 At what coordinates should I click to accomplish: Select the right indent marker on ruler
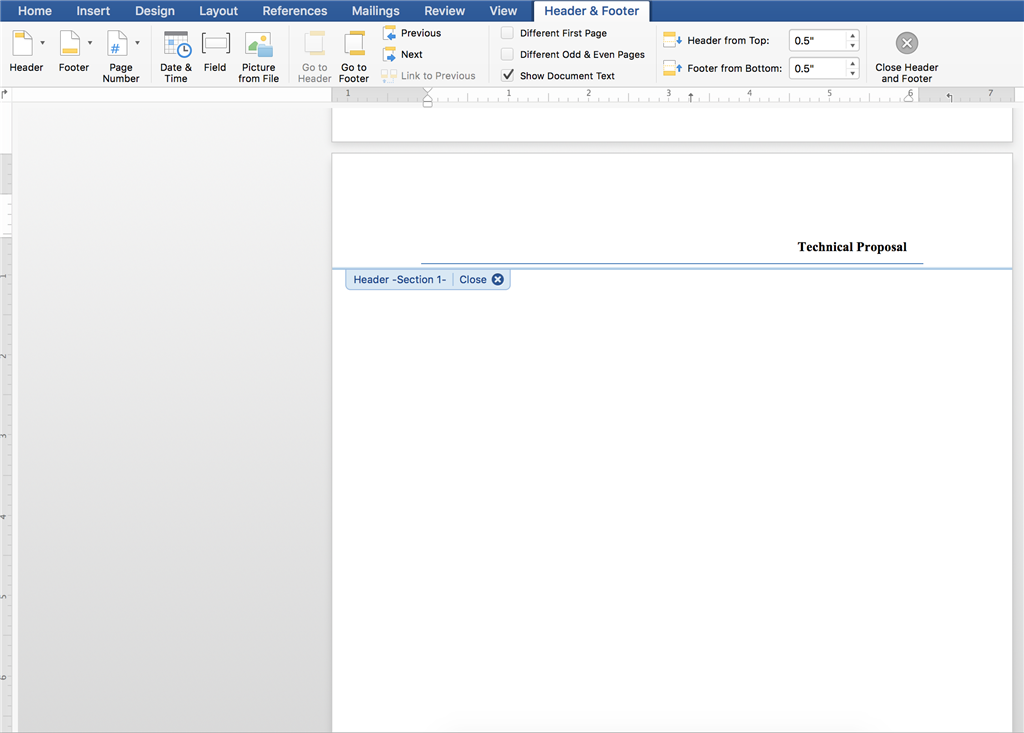coord(908,97)
